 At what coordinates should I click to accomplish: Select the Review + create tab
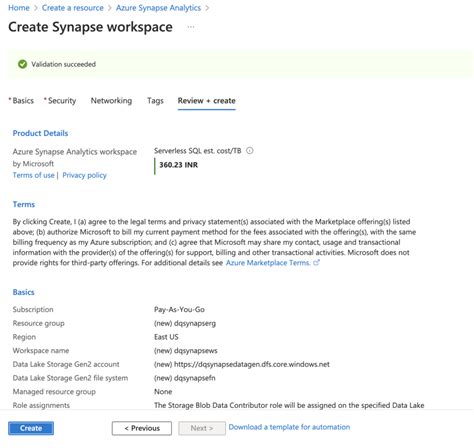[207, 101]
